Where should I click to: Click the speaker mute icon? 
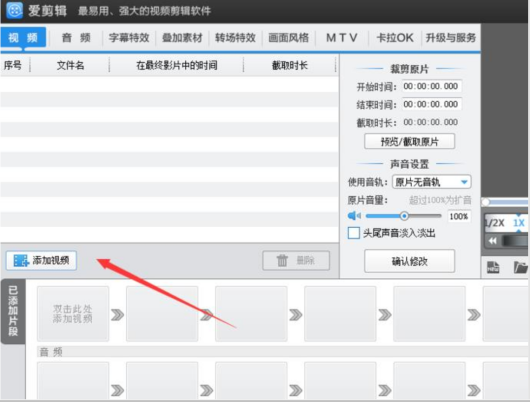tap(354, 216)
